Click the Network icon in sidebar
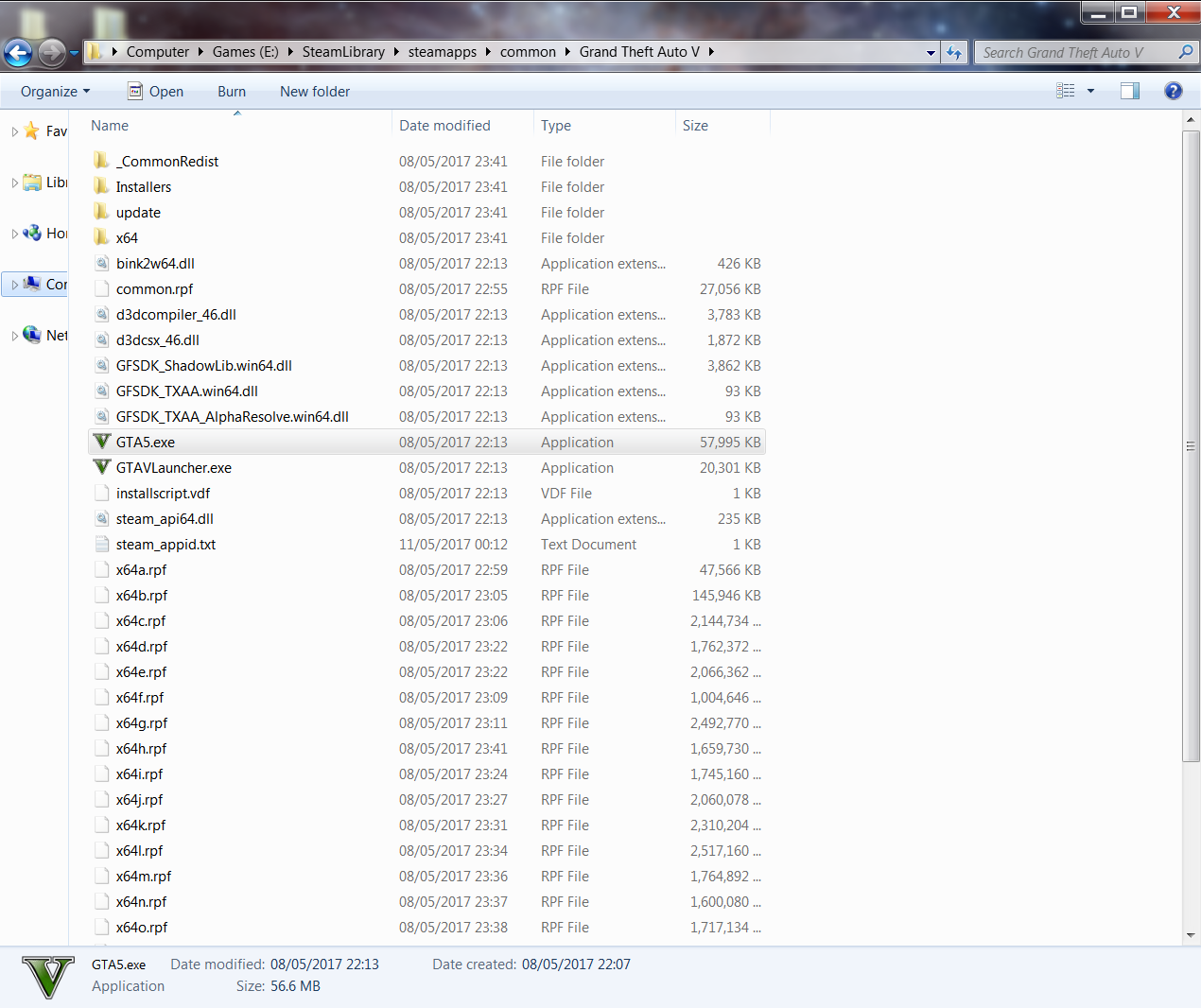Viewport: 1201px width, 1008px height. (32, 335)
